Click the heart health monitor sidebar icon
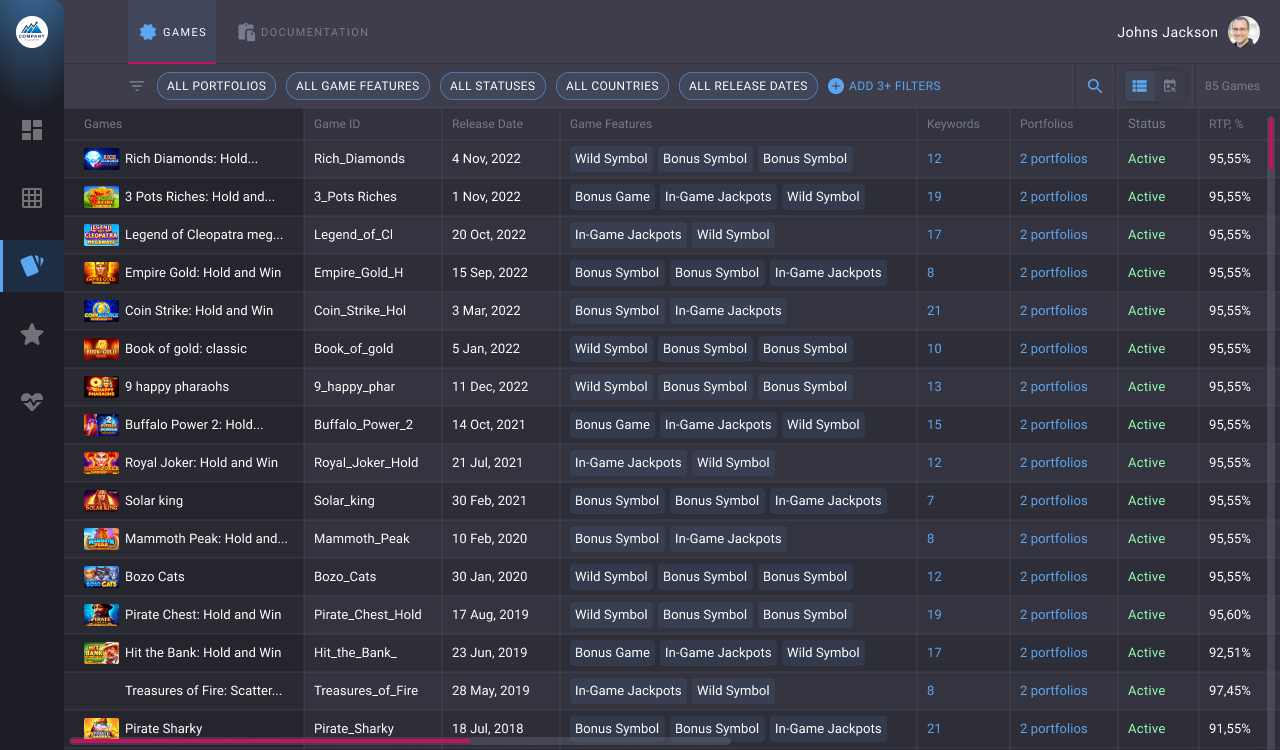The image size is (1280, 750). coord(32,402)
